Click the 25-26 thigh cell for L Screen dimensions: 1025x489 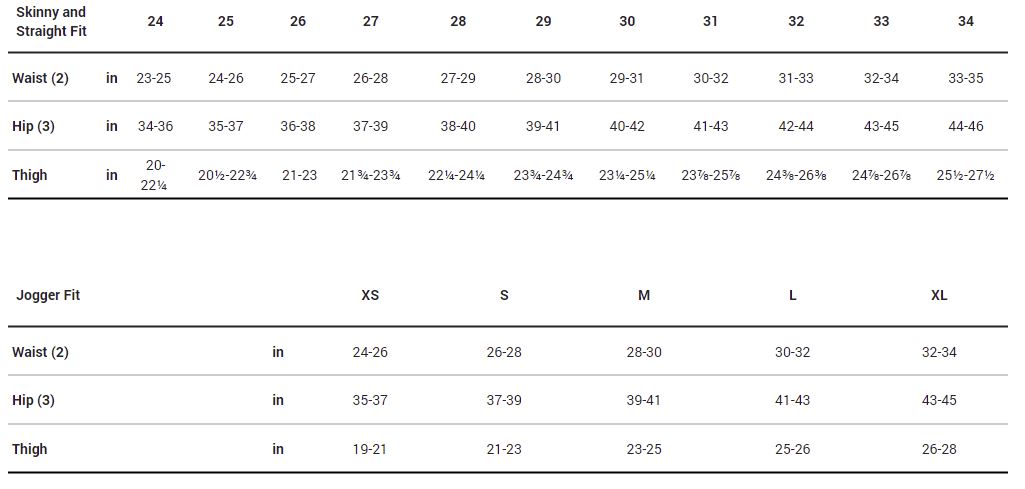(792, 450)
